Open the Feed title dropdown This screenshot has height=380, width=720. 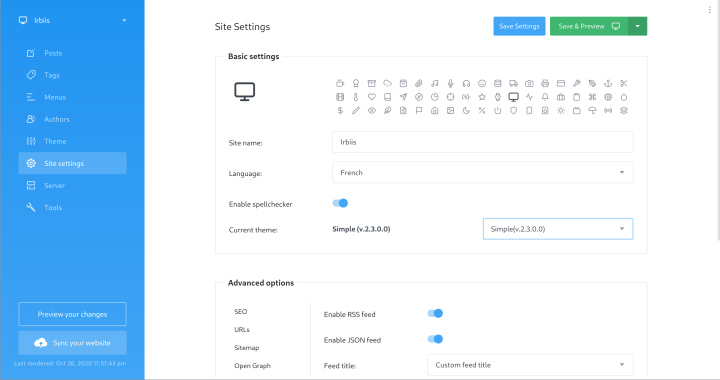point(530,365)
